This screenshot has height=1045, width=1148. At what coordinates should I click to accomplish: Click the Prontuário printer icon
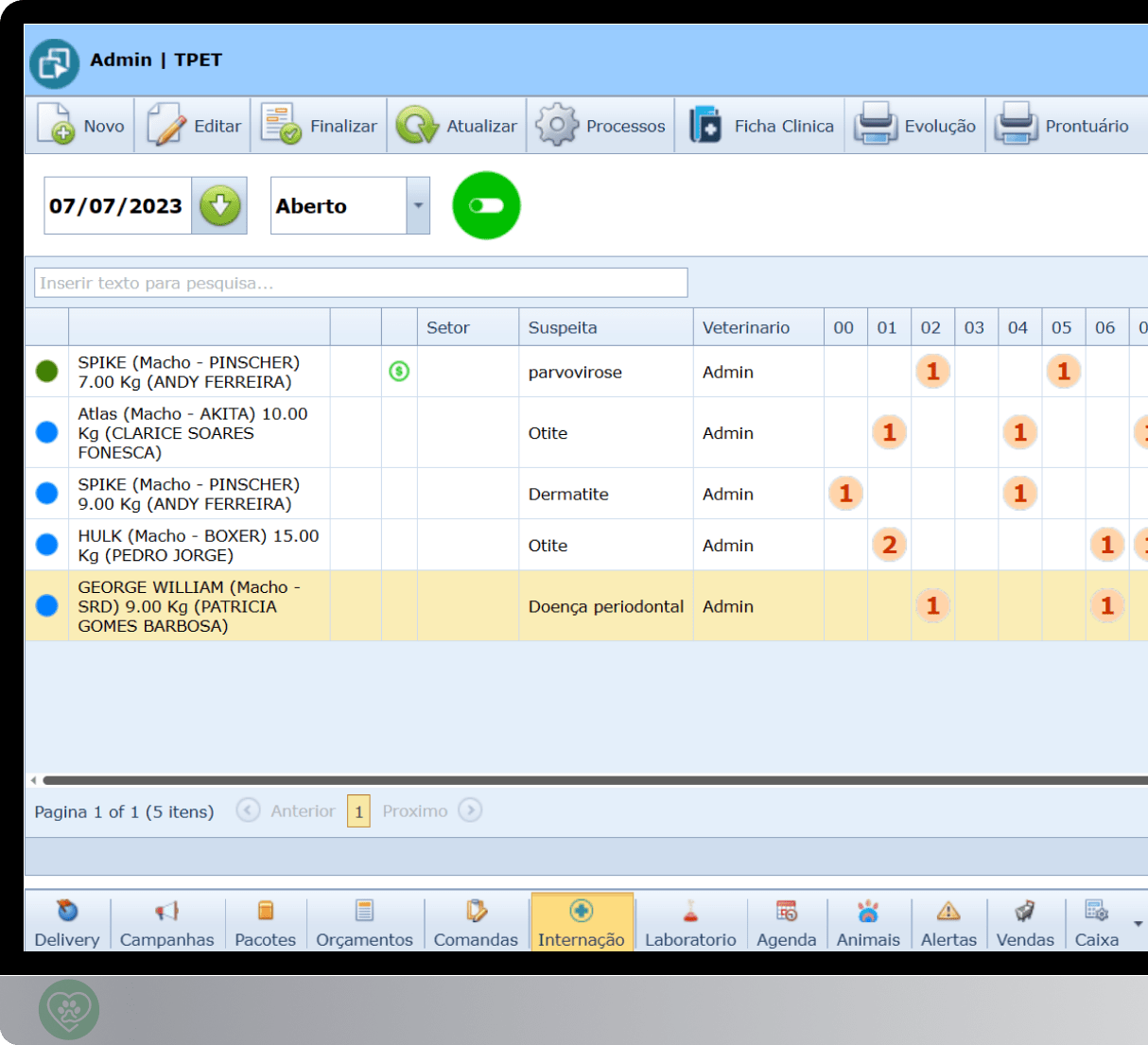[x=1016, y=125]
